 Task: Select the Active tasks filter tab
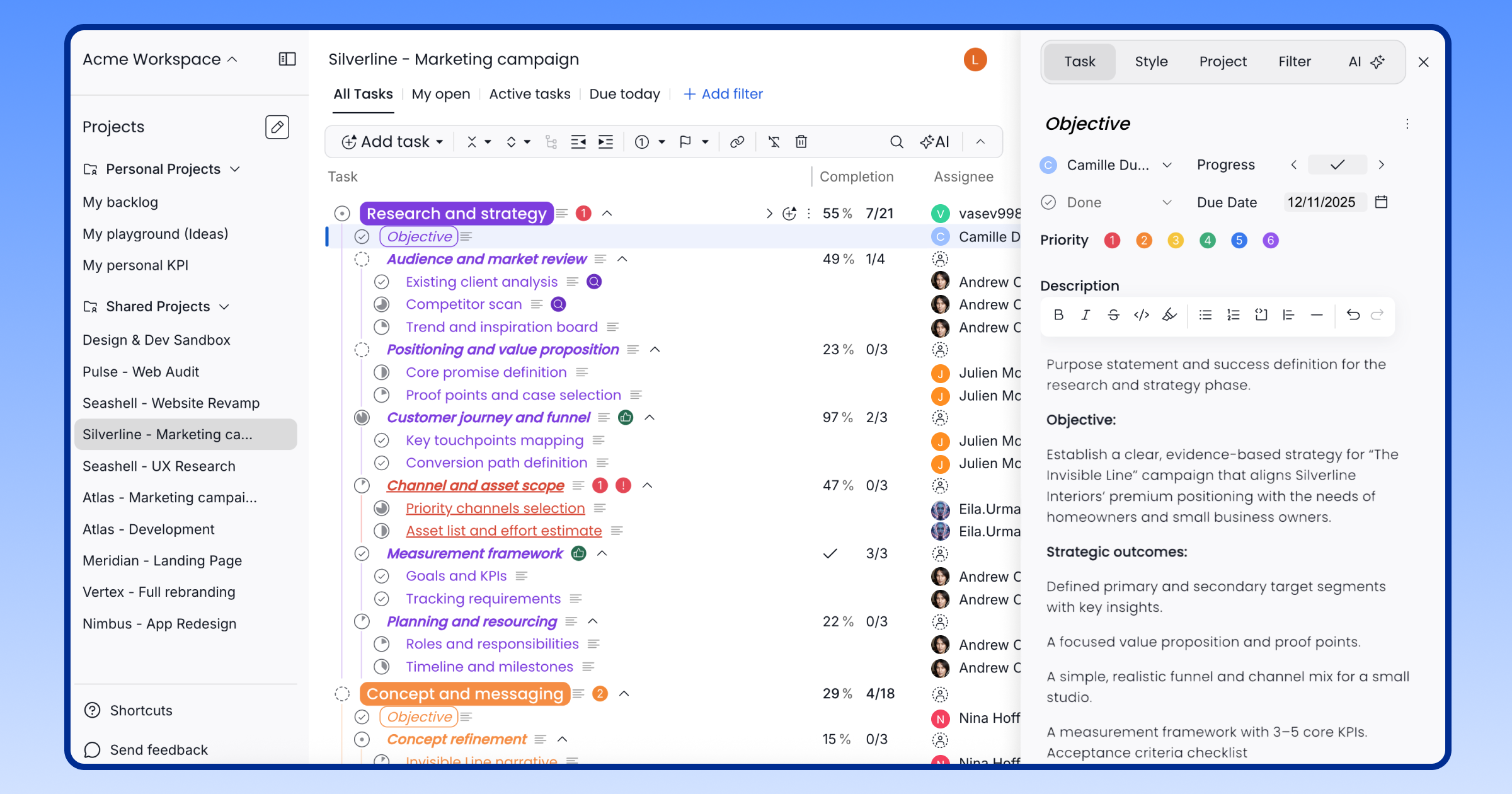(x=529, y=94)
